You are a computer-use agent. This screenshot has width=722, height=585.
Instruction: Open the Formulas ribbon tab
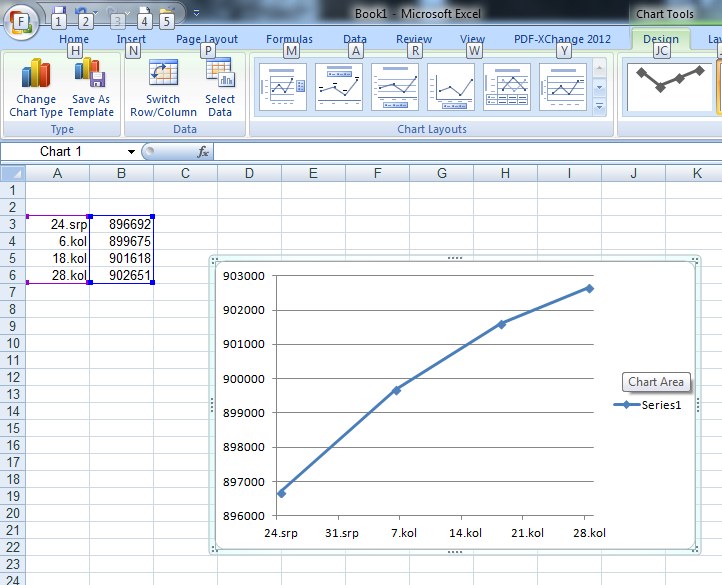[289, 39]
